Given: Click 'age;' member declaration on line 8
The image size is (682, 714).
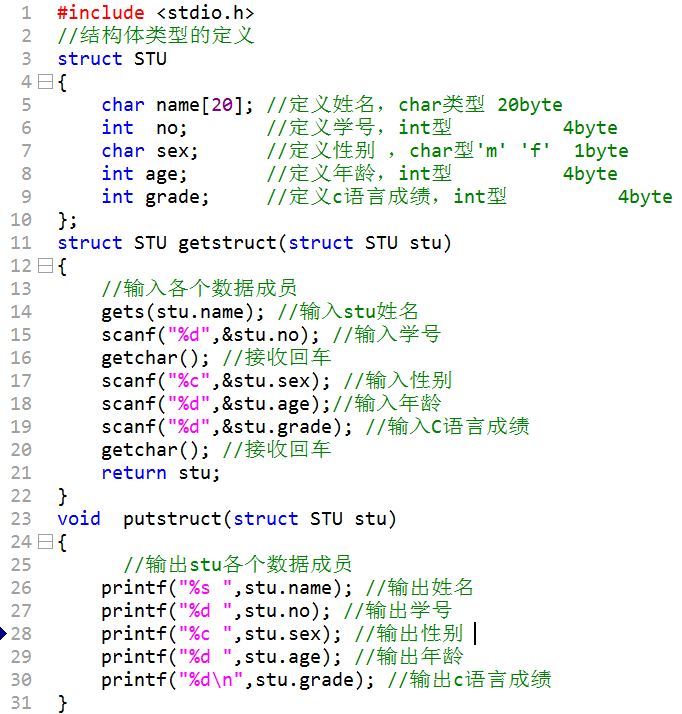Looking at the screenshot, I should coord(166,174).
